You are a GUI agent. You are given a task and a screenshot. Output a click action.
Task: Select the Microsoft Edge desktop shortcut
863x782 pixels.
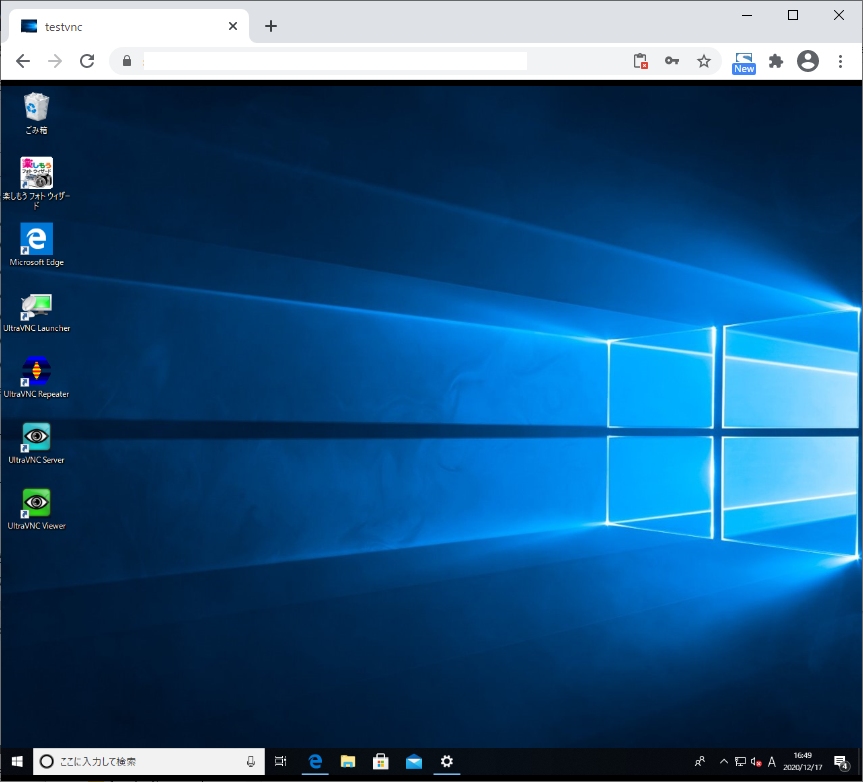pos(36,245)
